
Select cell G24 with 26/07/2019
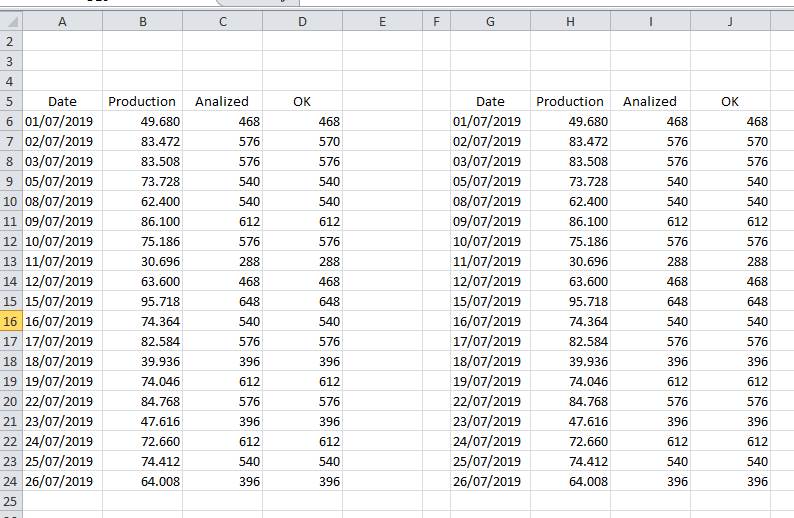tap(490, 481)
